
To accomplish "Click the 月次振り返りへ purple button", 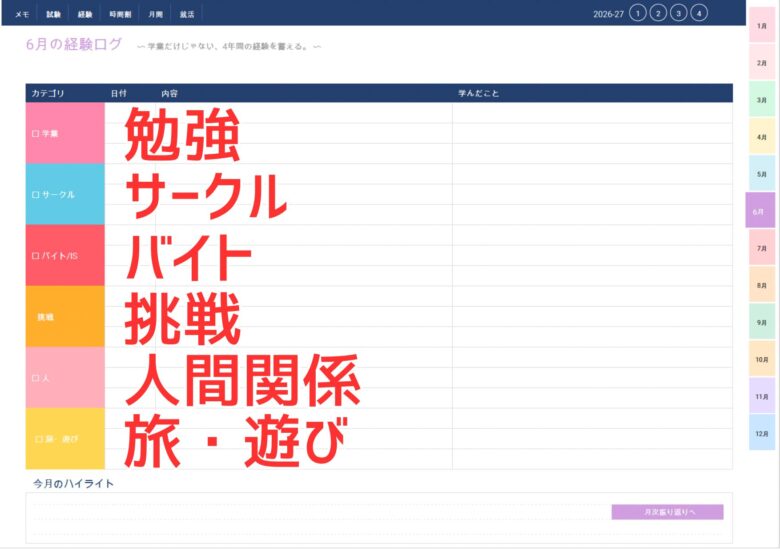I will pos(667,512).
